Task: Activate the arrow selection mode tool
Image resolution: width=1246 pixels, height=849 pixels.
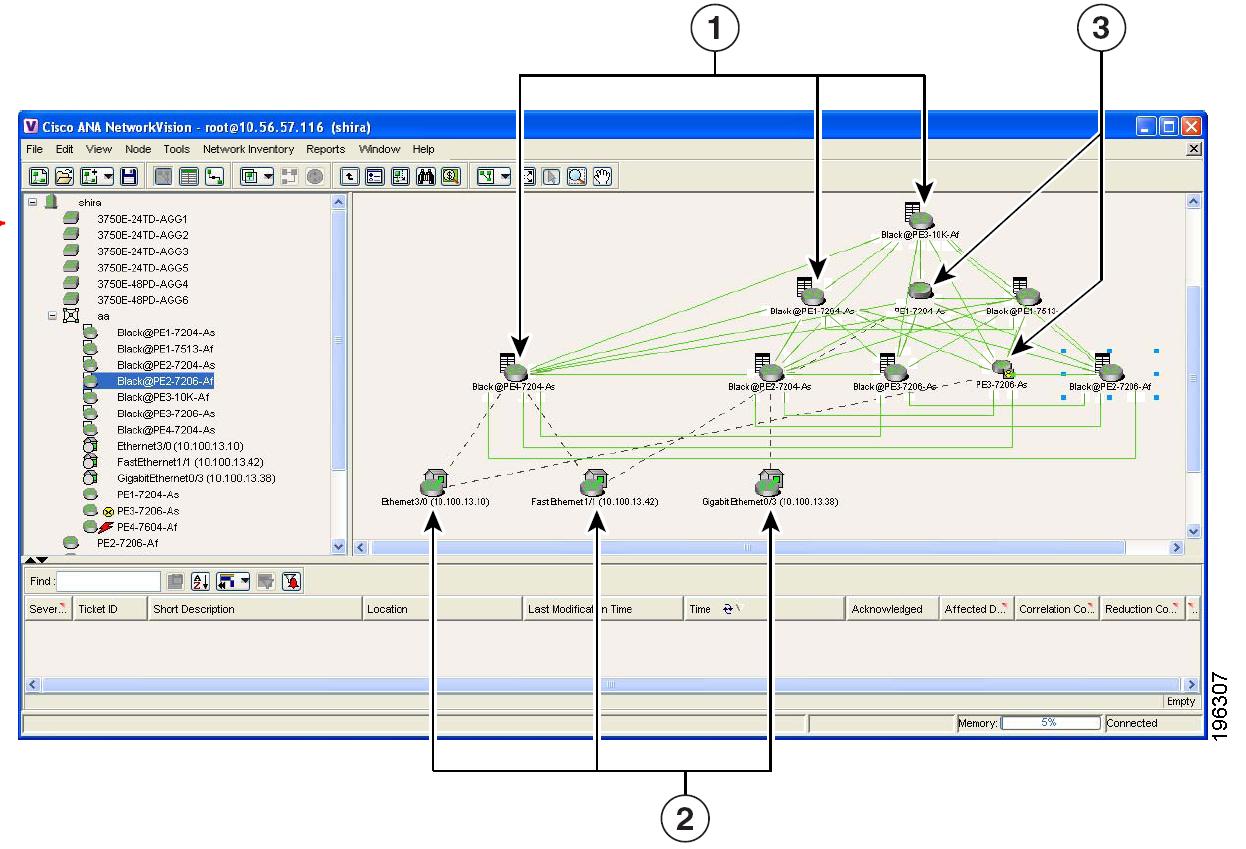Action: 552,177
